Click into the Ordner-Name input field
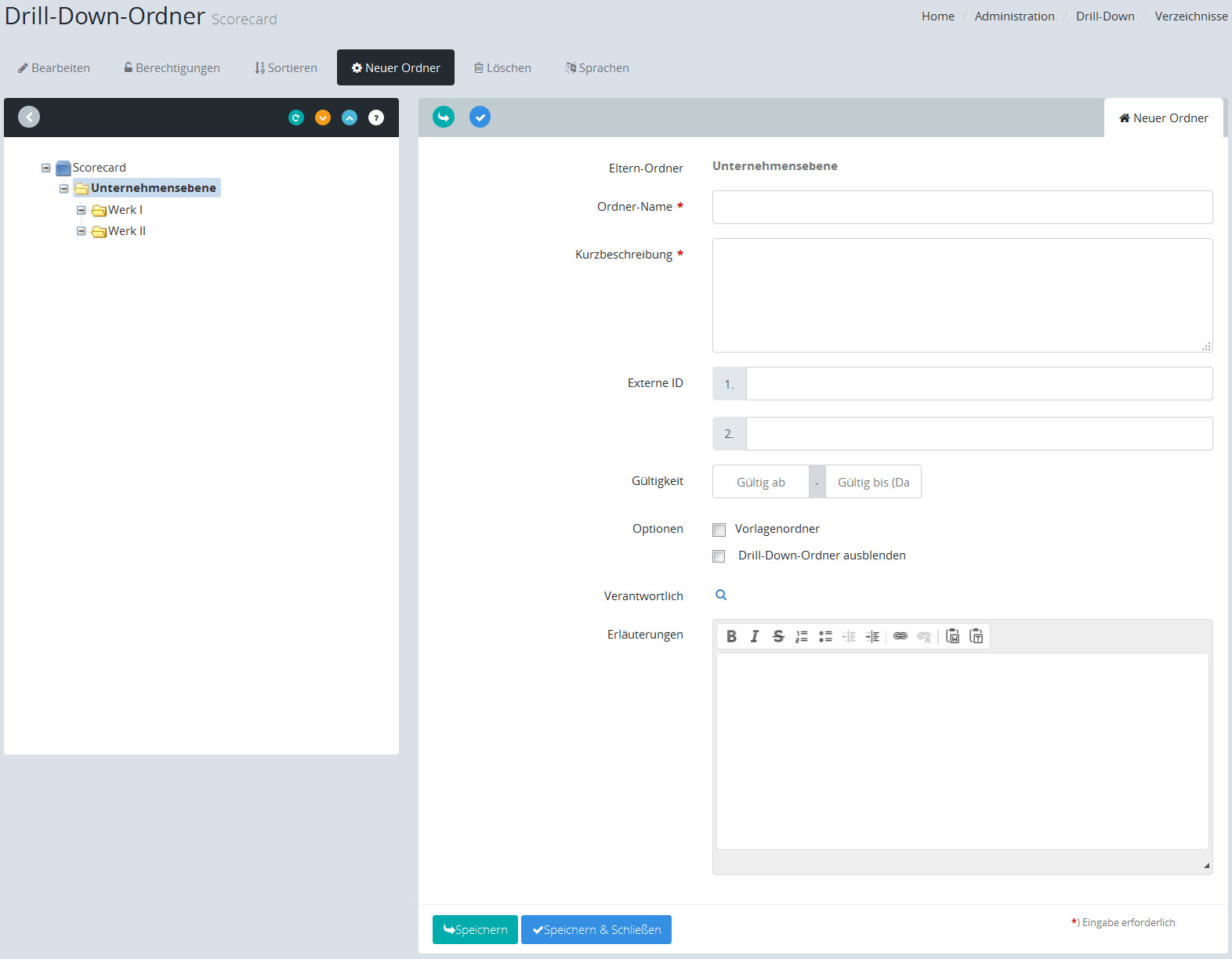 pyautogui.click(x=962, y=207)
